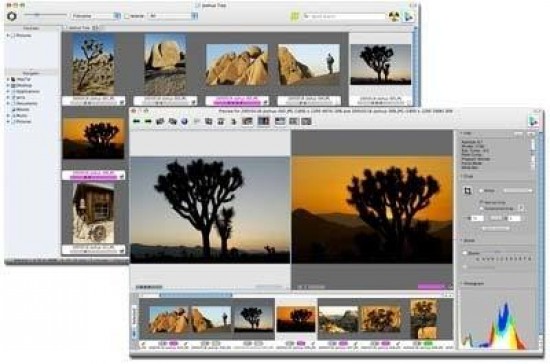Click the green back arrow in preview toolbar
550x364 pixels.
[x=137, y=121]
